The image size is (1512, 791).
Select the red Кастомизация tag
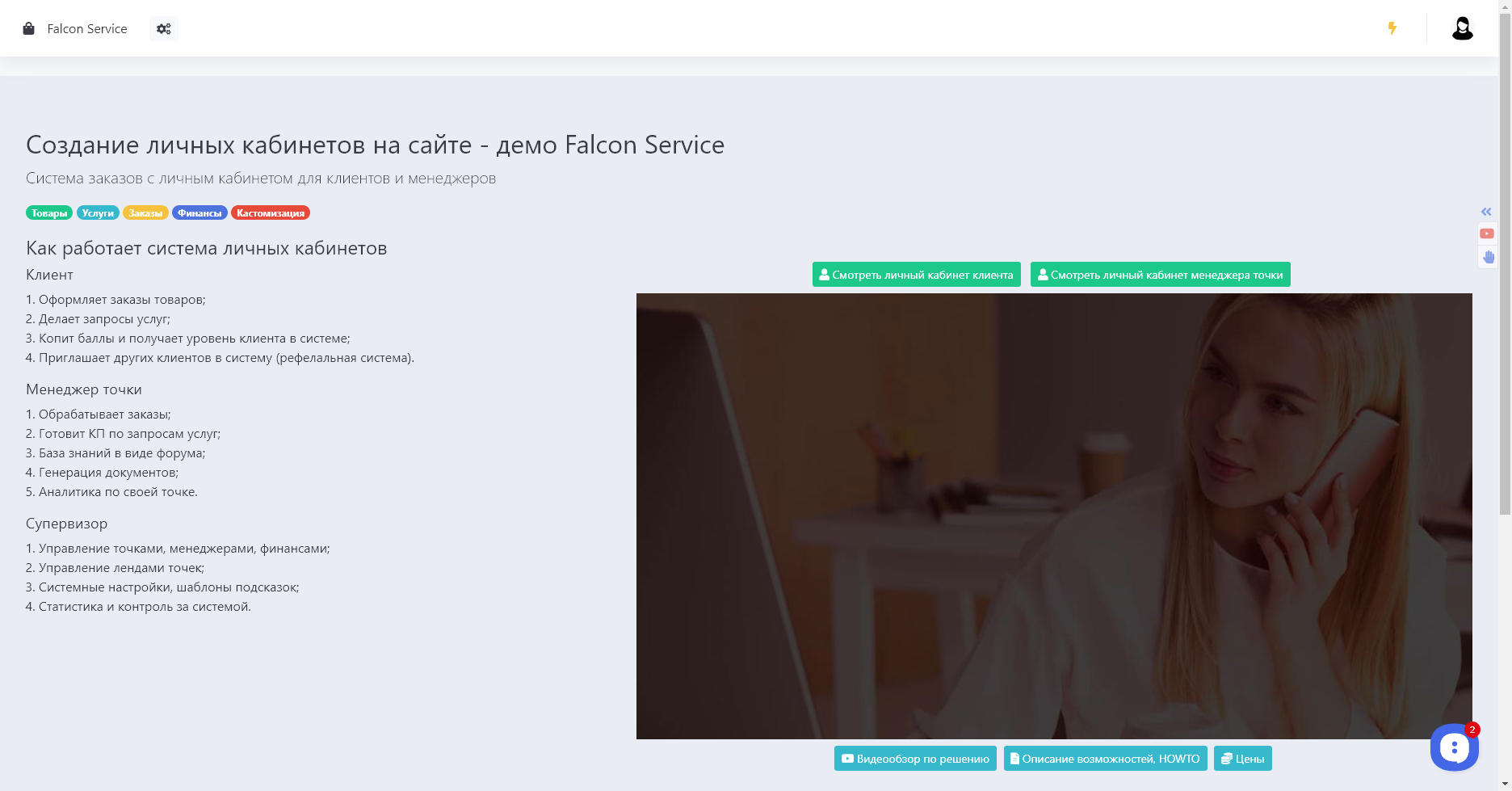(x=271, y=213)
